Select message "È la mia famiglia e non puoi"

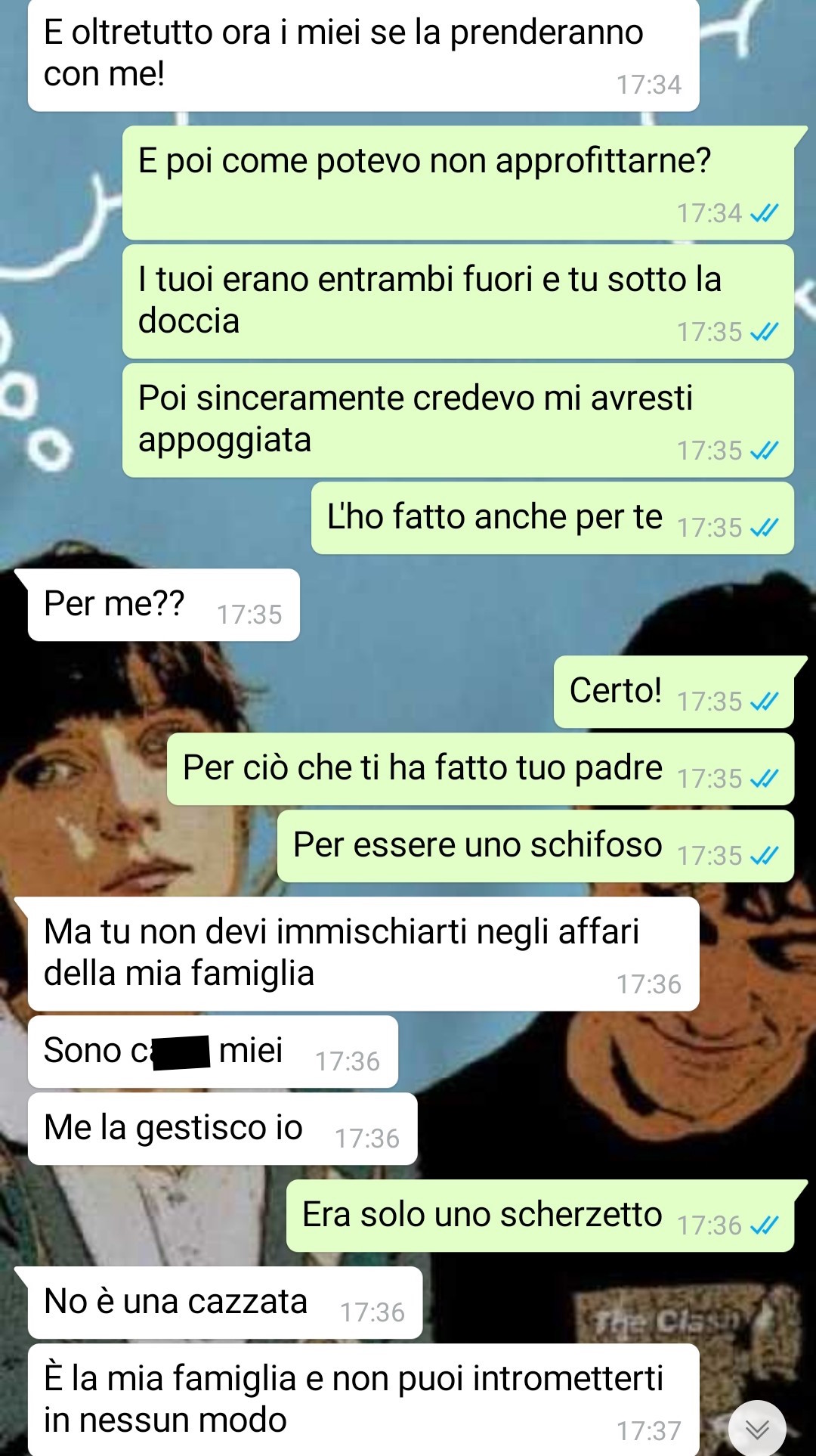click(363, 1399)
